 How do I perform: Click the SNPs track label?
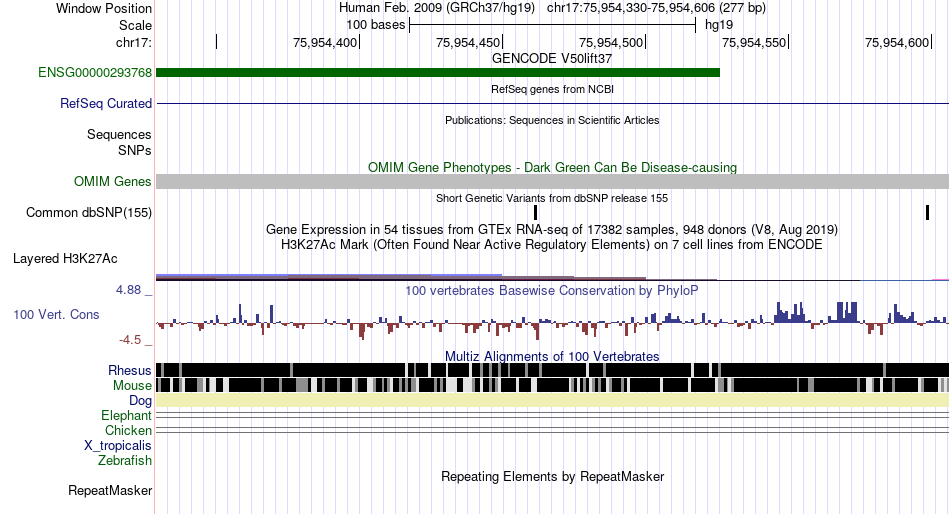point(135,150)
